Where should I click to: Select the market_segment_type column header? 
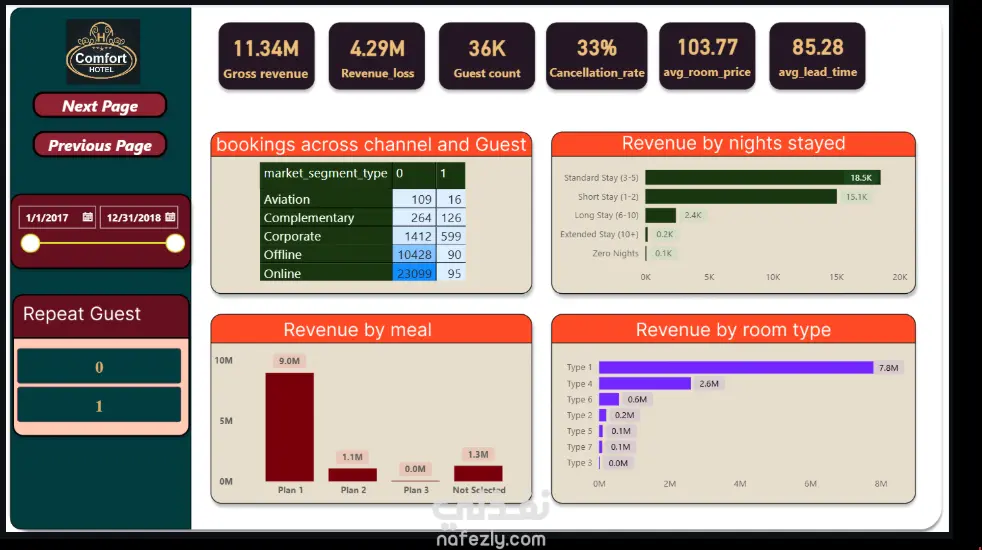(326, 174)
